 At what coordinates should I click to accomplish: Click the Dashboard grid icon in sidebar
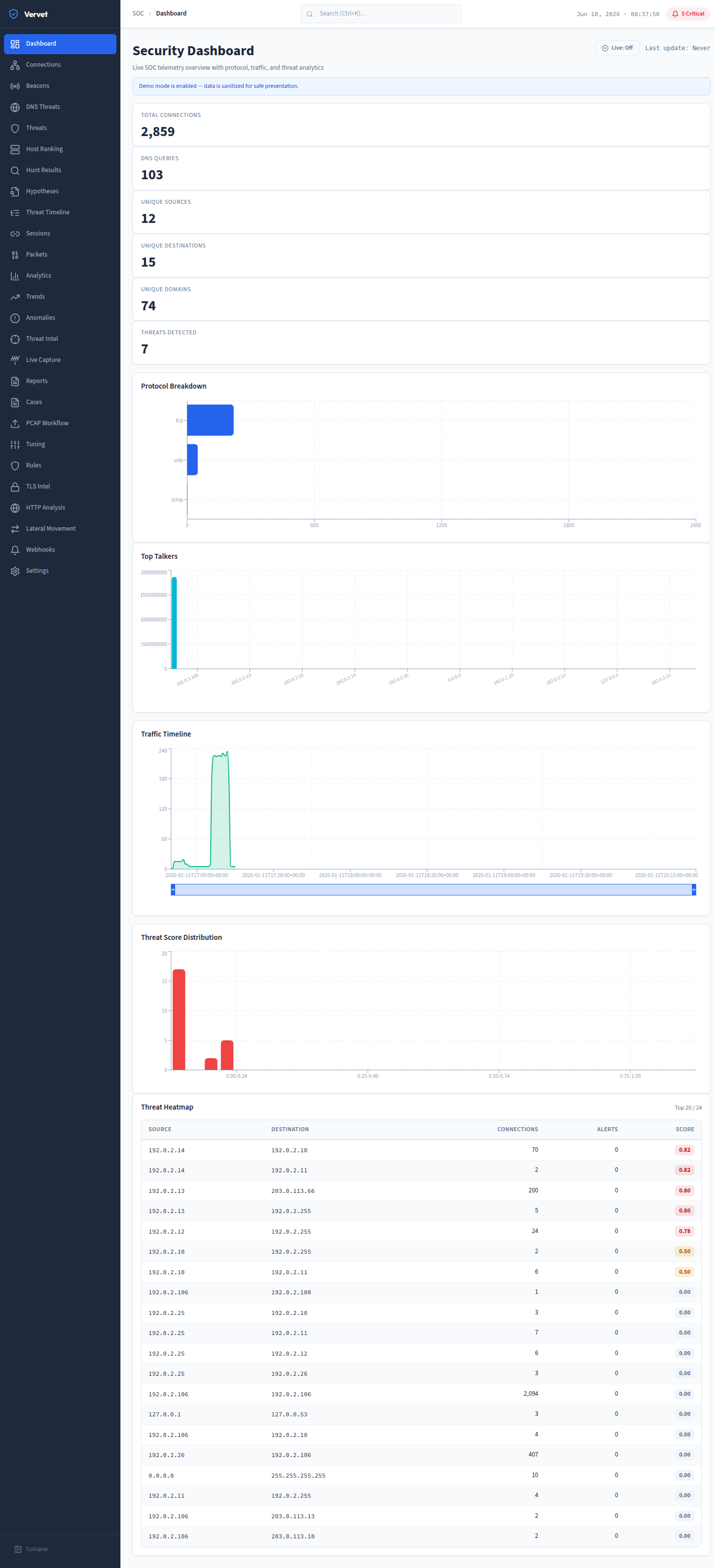coord(15,44)
